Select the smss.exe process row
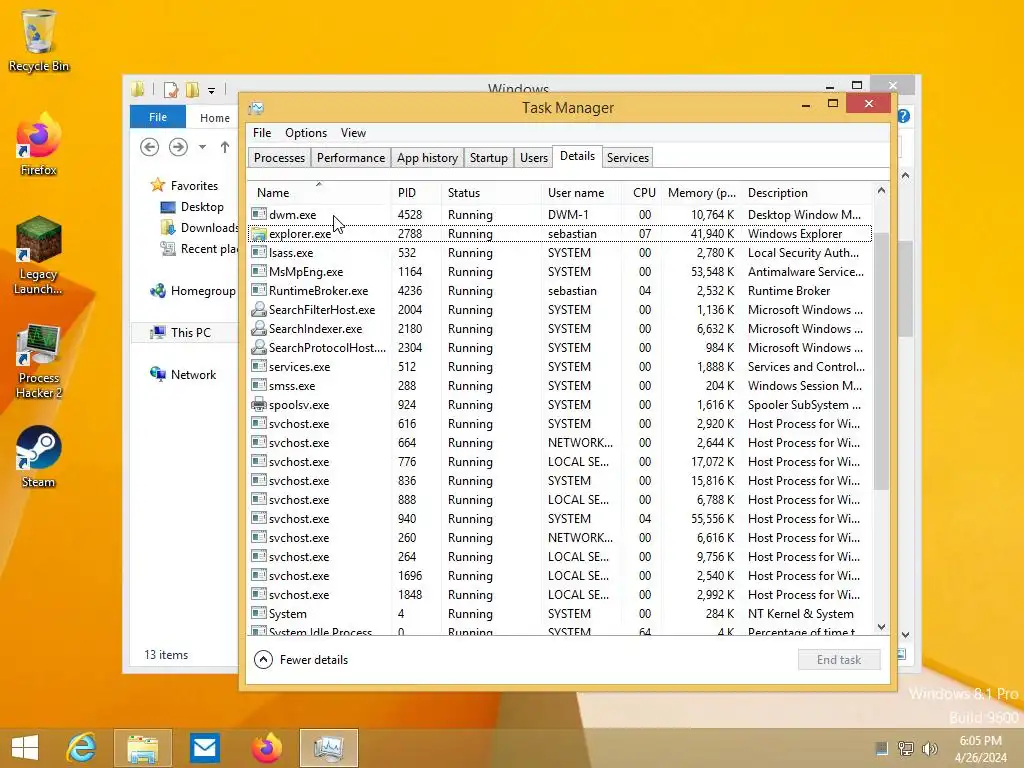Screen dimensions: 1024x768 tap(560, 385)
